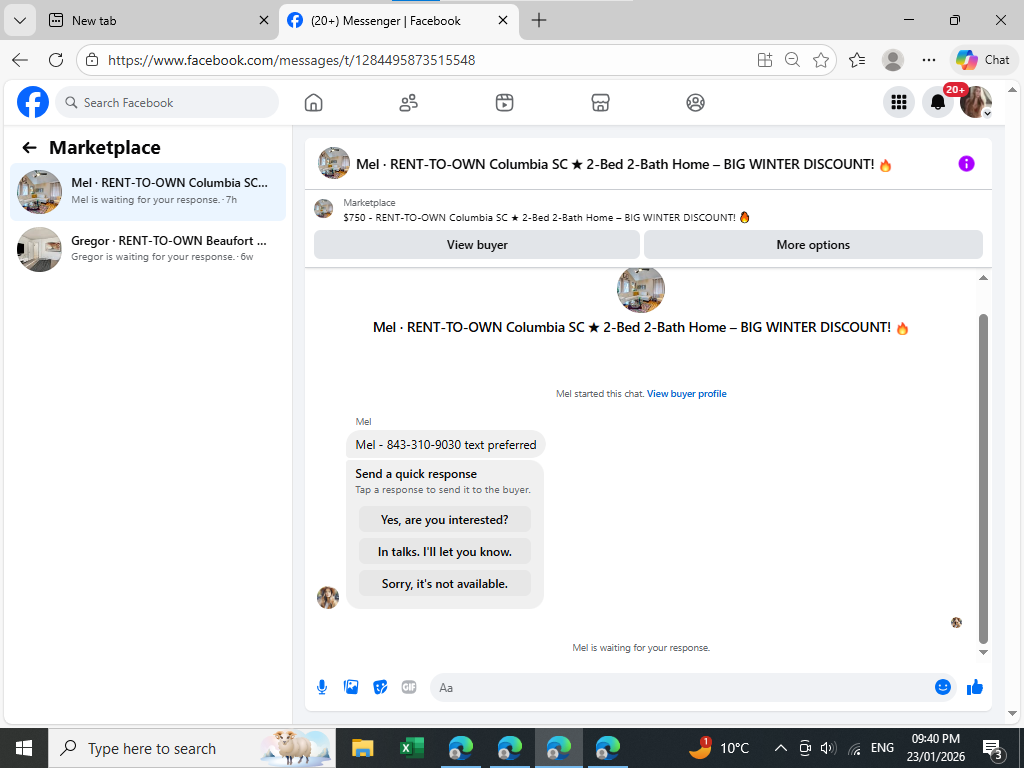This screenshot has width=1024, height=768.
Task: Click the listing thumbnail in chat header
Action: (333, 163)
